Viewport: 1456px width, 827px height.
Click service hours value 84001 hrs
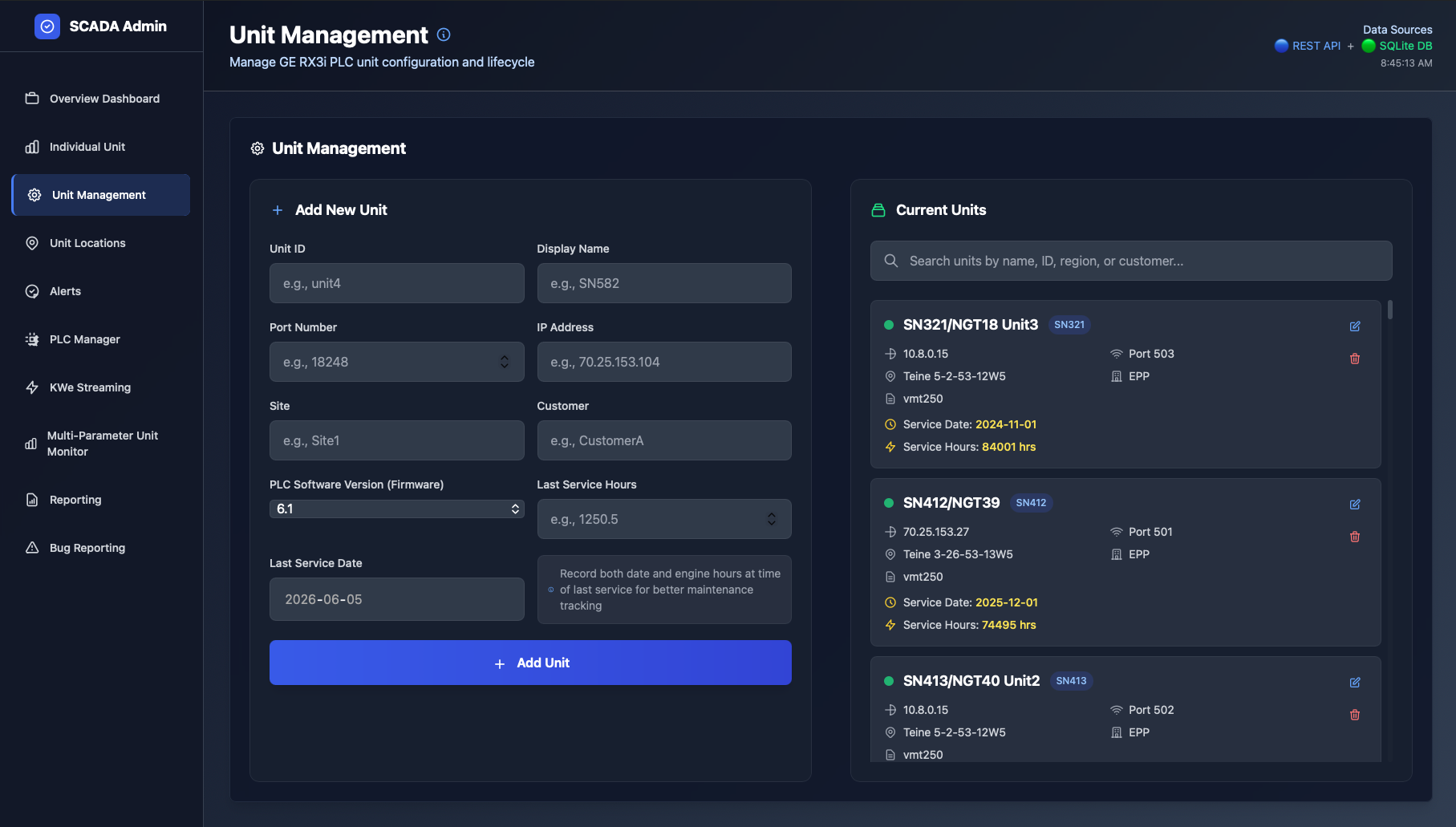[x=1009, y=447]
